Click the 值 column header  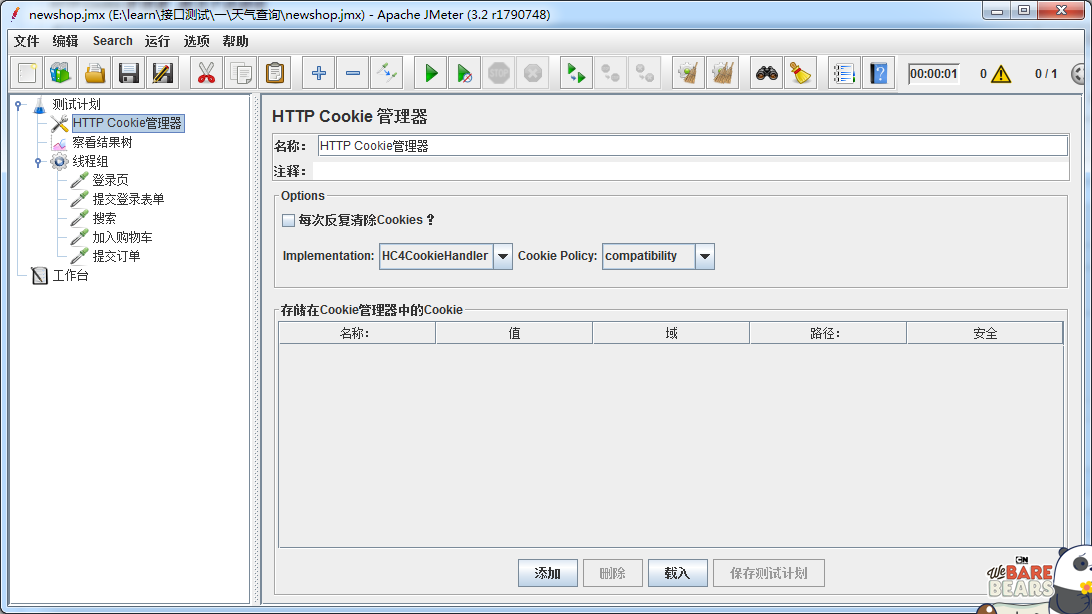pyautogui.click(x=514, y=333)
